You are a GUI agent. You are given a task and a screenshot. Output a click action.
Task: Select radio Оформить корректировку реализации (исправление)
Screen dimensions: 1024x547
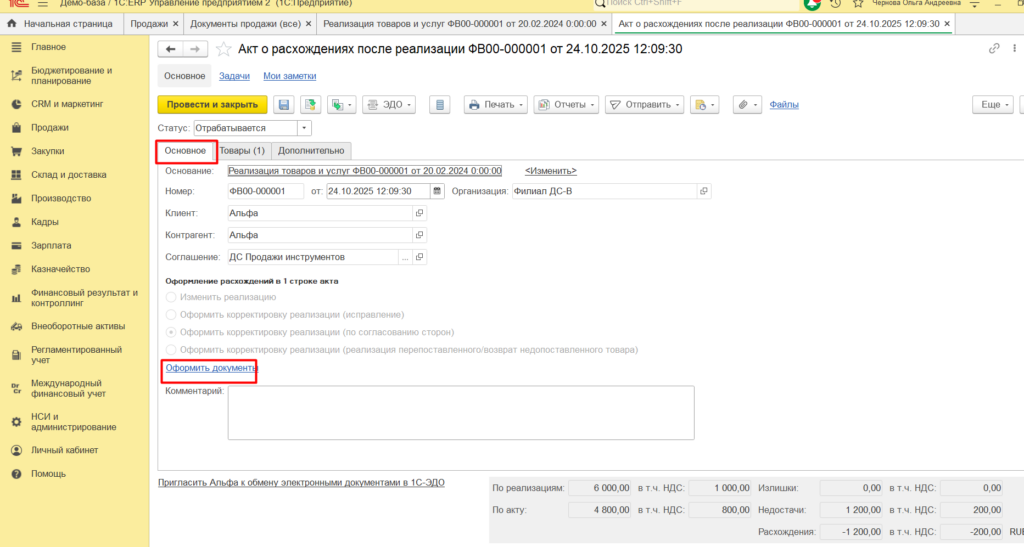171,315
